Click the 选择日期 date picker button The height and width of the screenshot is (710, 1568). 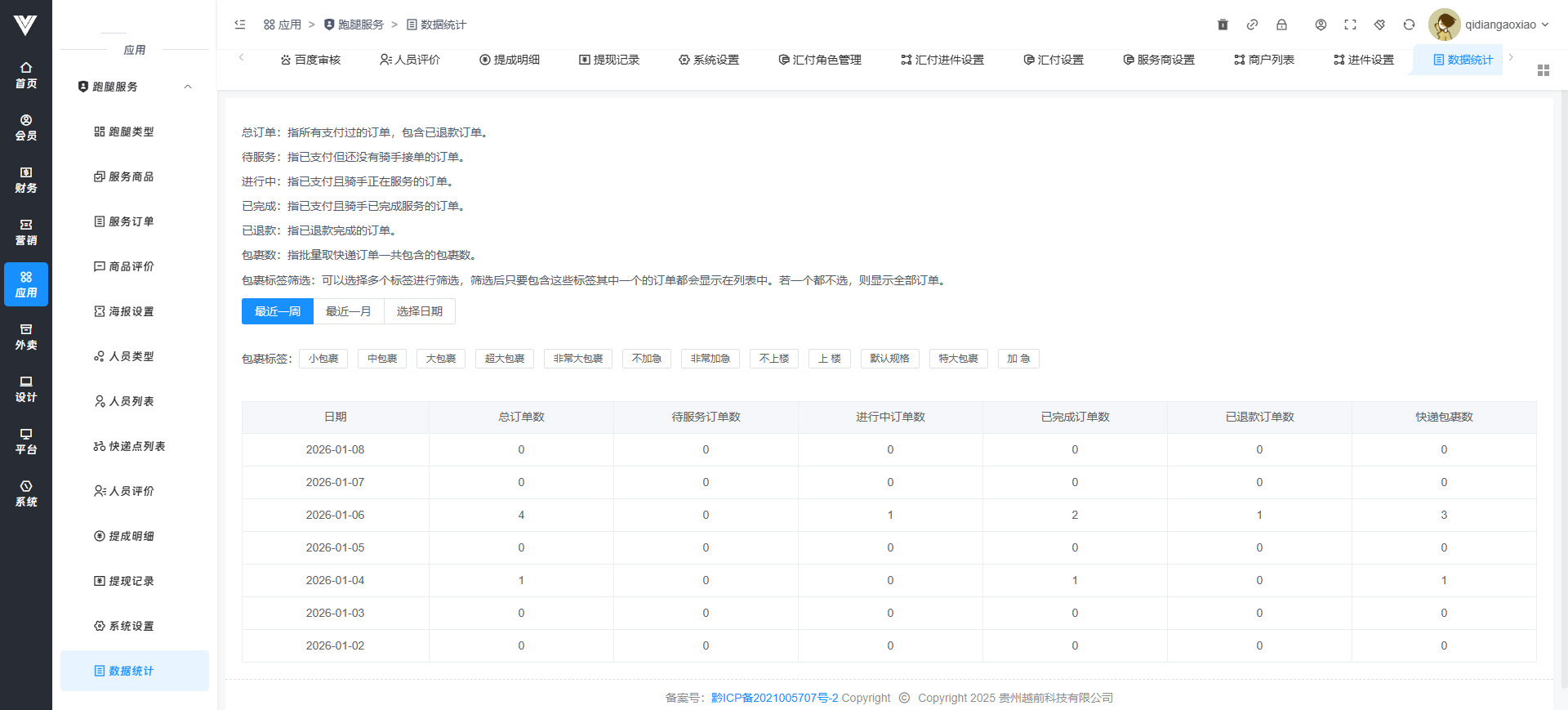click(x=419, y=311)
